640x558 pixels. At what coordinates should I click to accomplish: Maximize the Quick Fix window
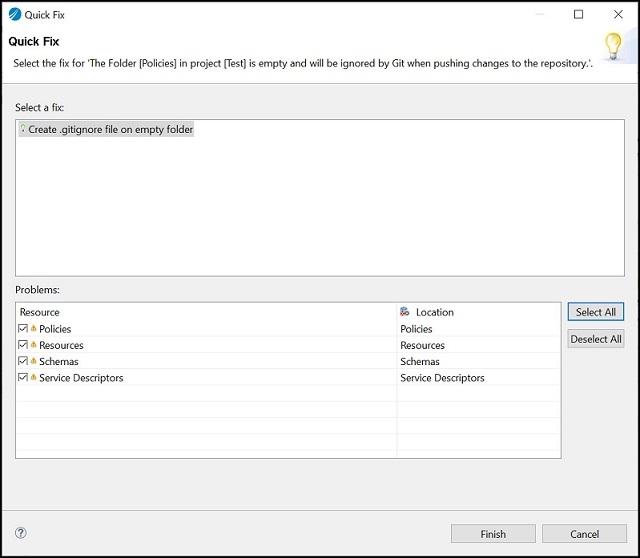[x=578, y=15]
